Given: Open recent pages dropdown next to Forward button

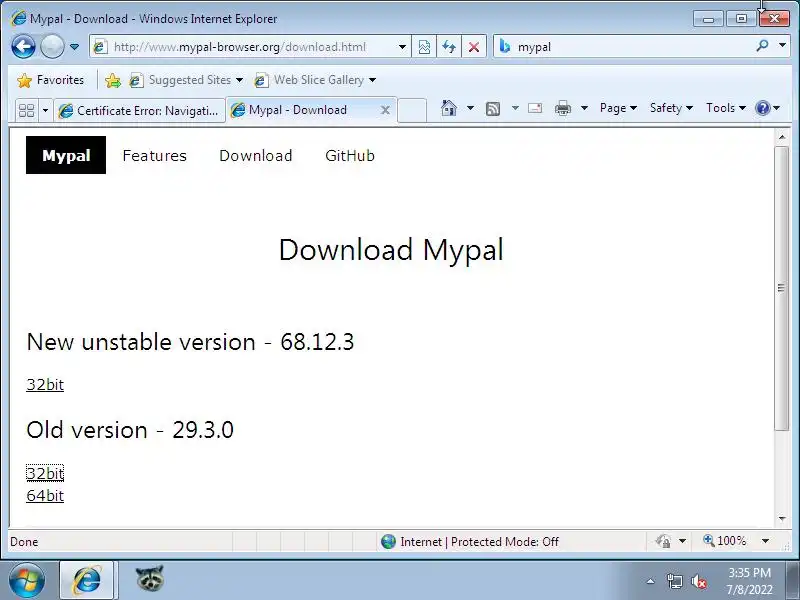Looking at the screenshot, I should 74,47.
